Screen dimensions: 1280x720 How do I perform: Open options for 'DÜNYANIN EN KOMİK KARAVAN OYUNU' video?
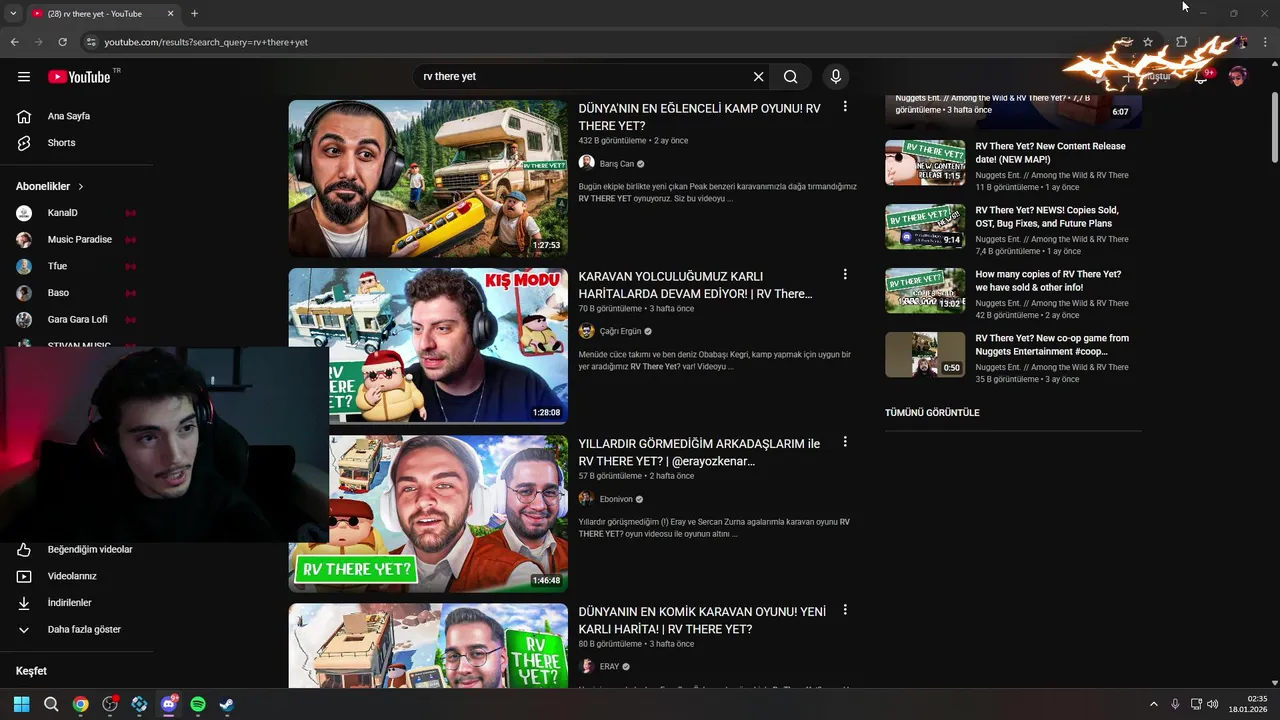[x=845, y=610]
